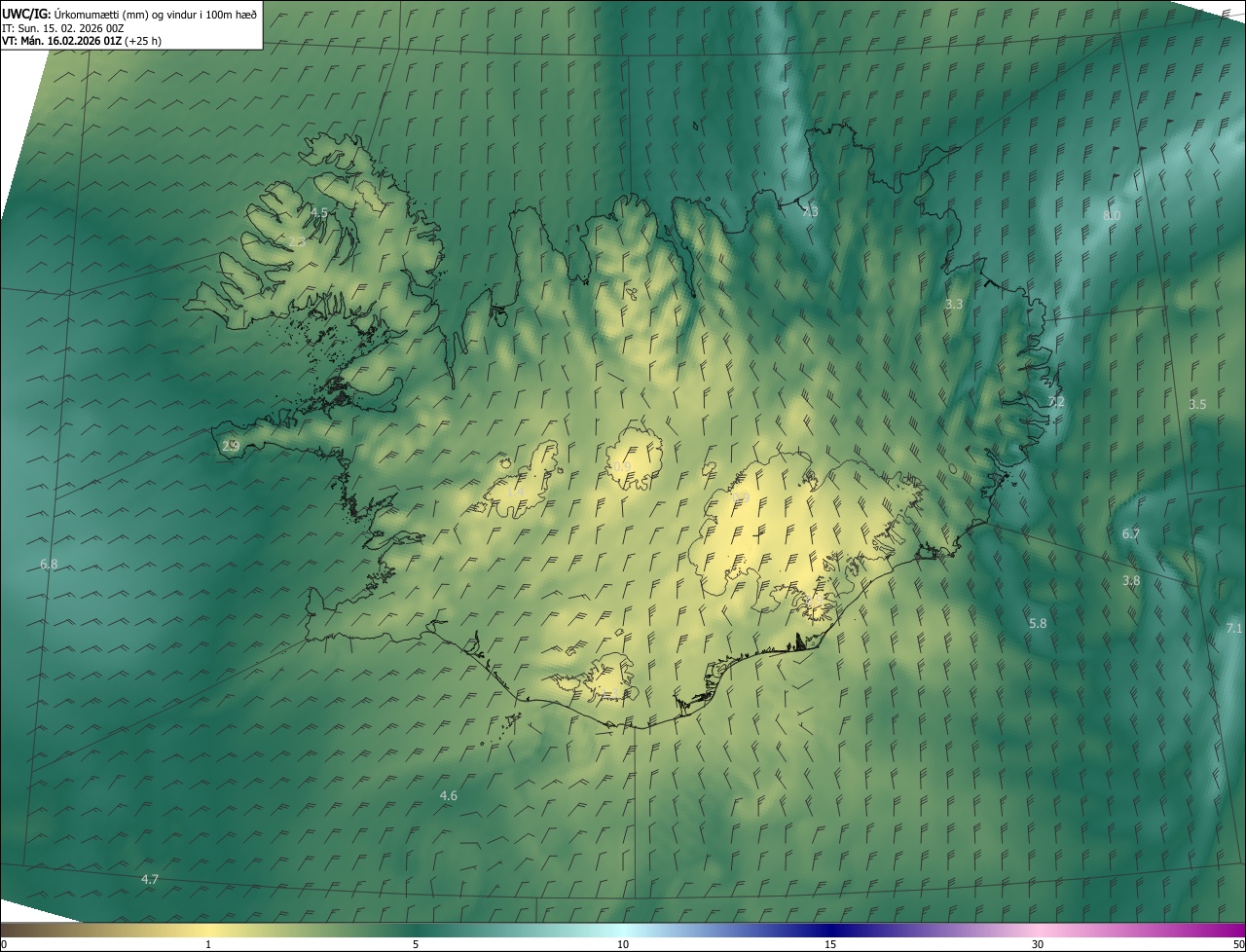The image size is (1246, 952).
Task: Click the colorbar tick label 50
Action: pos(1238,944)
